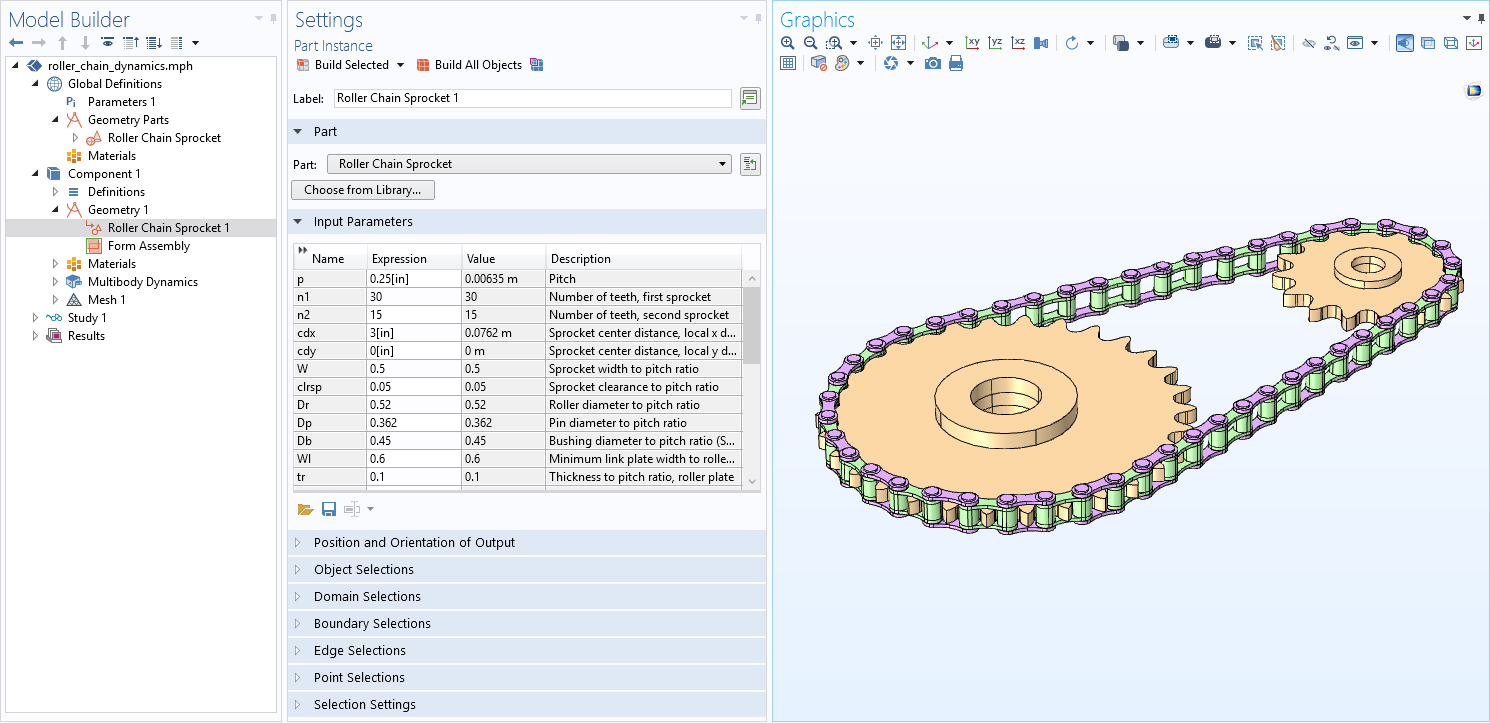Take a snapshot with the camera icon
The height and width of the screenshot is (723, 1490).
pyautogui.click(x=933, y=63)
